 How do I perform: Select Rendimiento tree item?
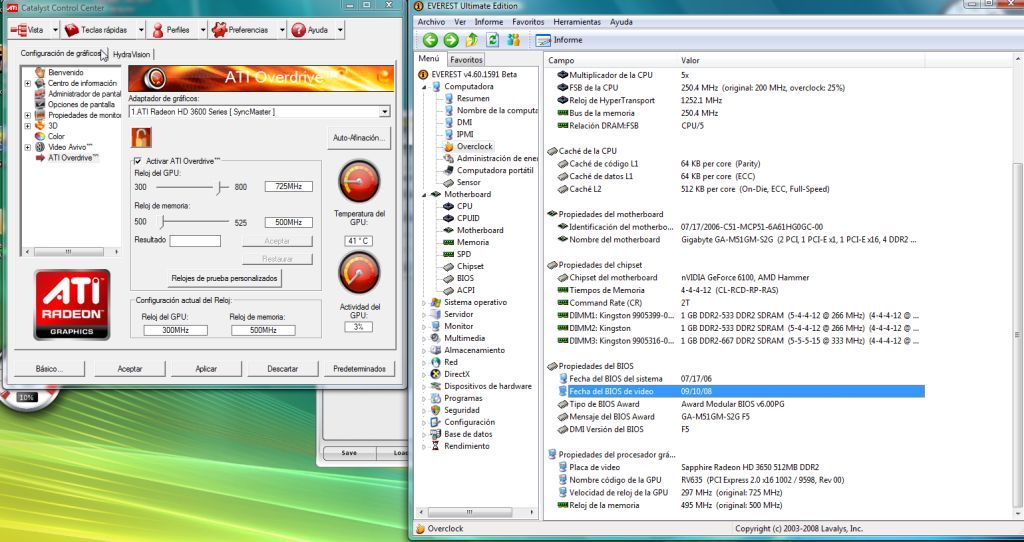[x=466, y=446]
